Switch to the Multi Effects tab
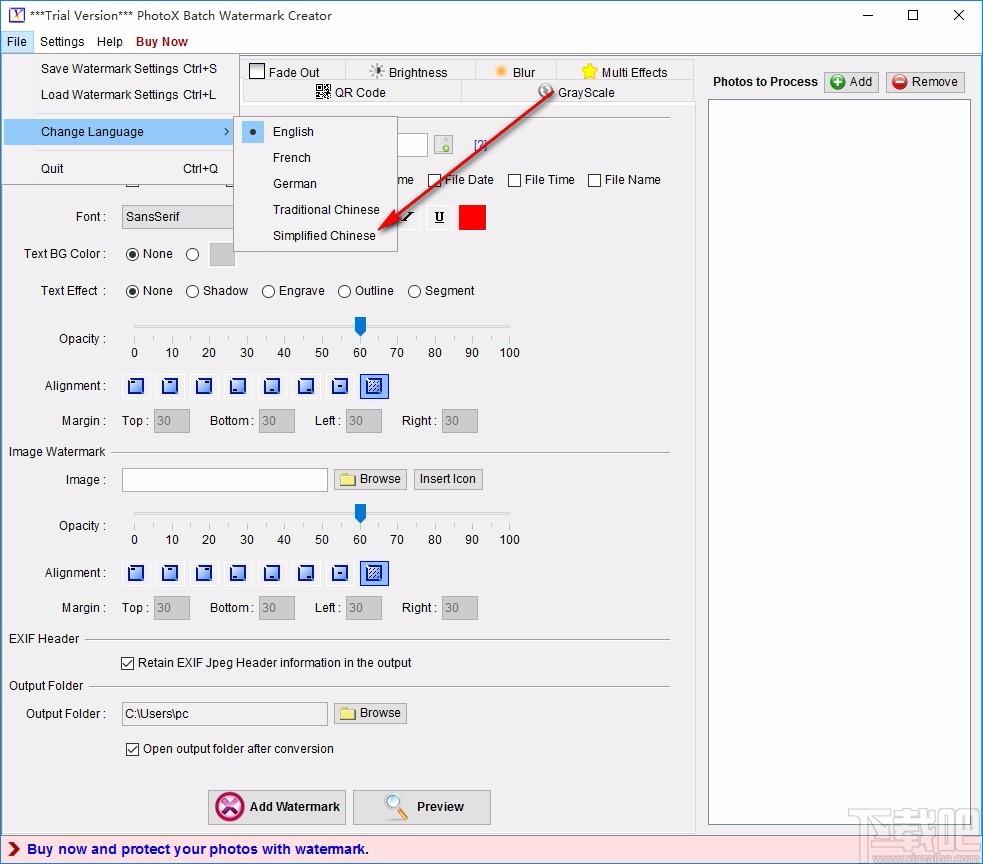Screen dimensions: 983x864 [624, 71]
